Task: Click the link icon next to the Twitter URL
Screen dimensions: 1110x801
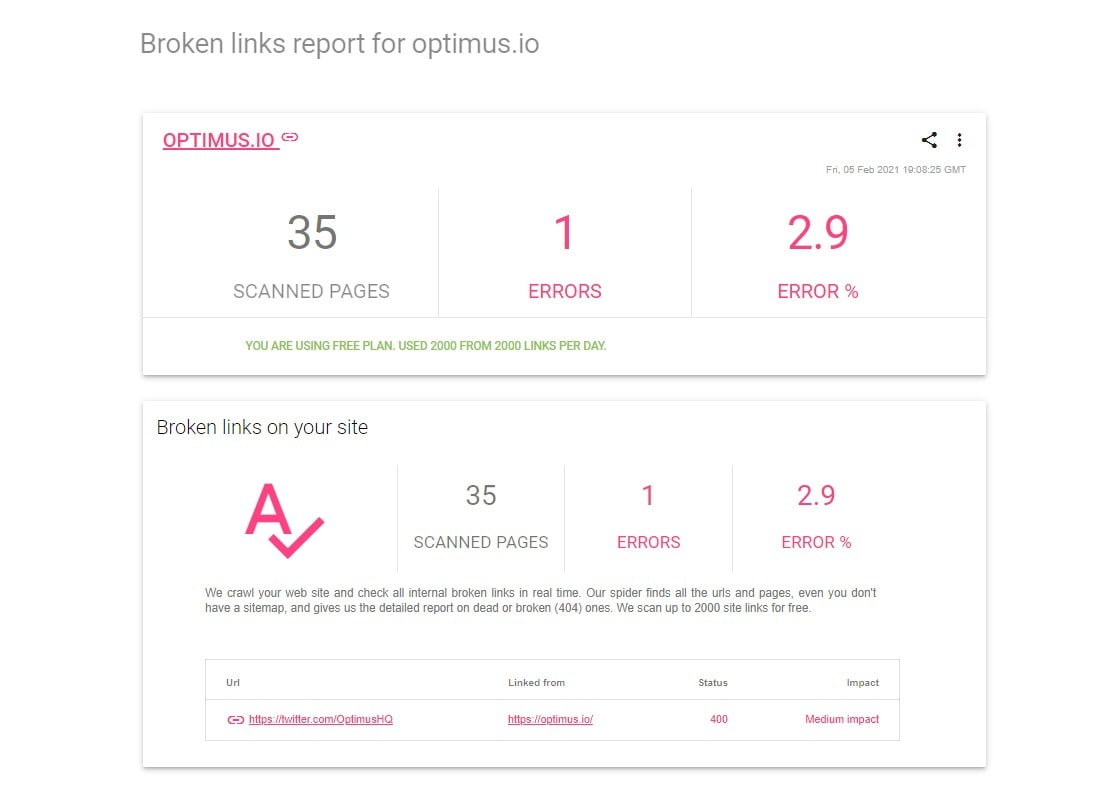Action: pos(234,719)
